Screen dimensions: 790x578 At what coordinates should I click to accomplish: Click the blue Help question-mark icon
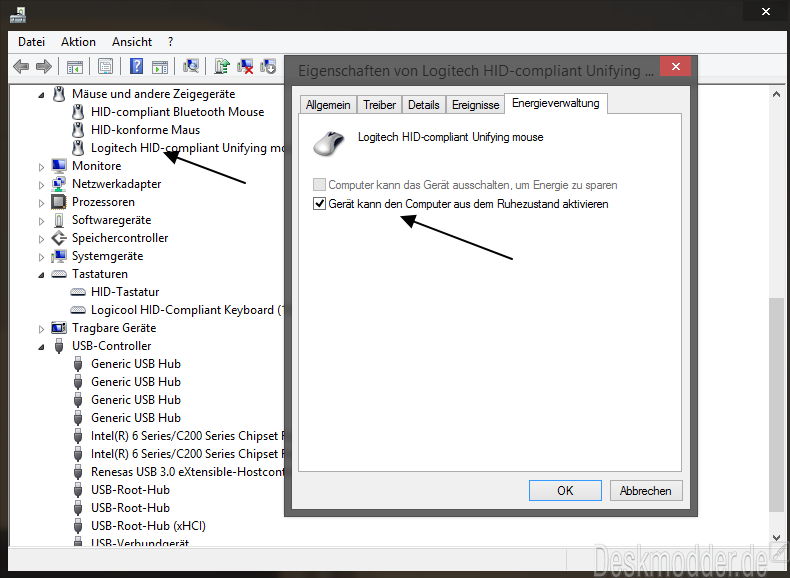136,66
